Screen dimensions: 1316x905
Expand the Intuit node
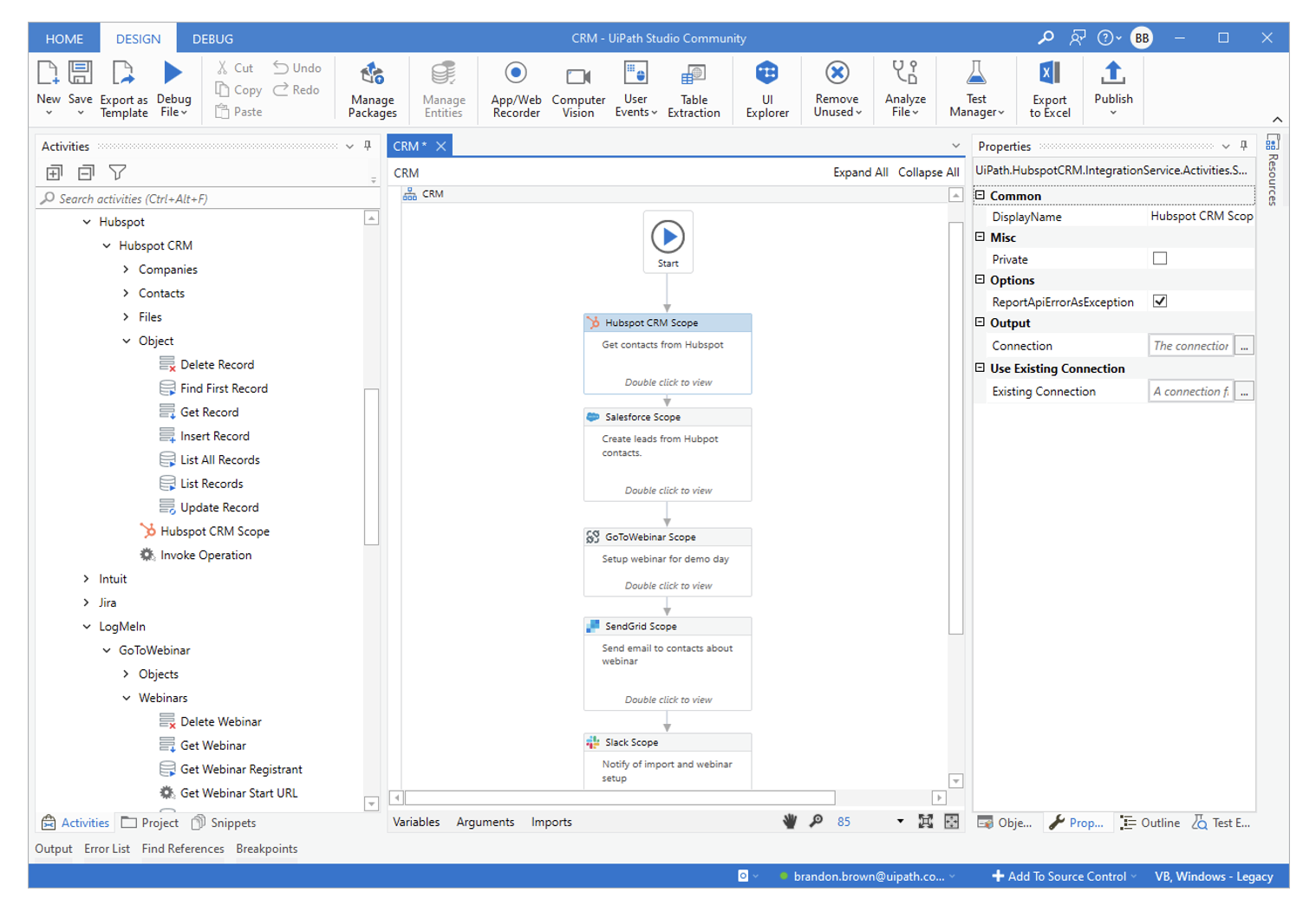click(87, 578)
